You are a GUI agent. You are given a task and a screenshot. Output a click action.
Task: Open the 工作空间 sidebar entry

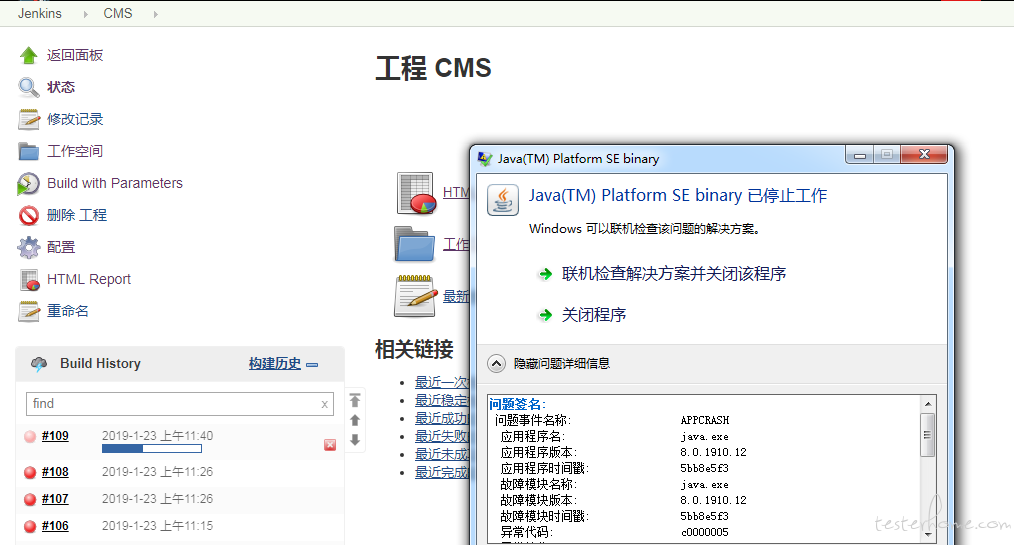point(75,151)
